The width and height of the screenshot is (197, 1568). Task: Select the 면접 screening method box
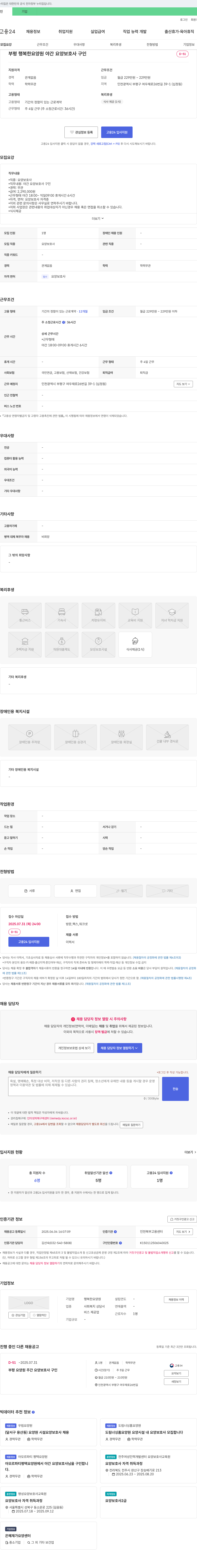pyautogui.click(x=76, y=891)
